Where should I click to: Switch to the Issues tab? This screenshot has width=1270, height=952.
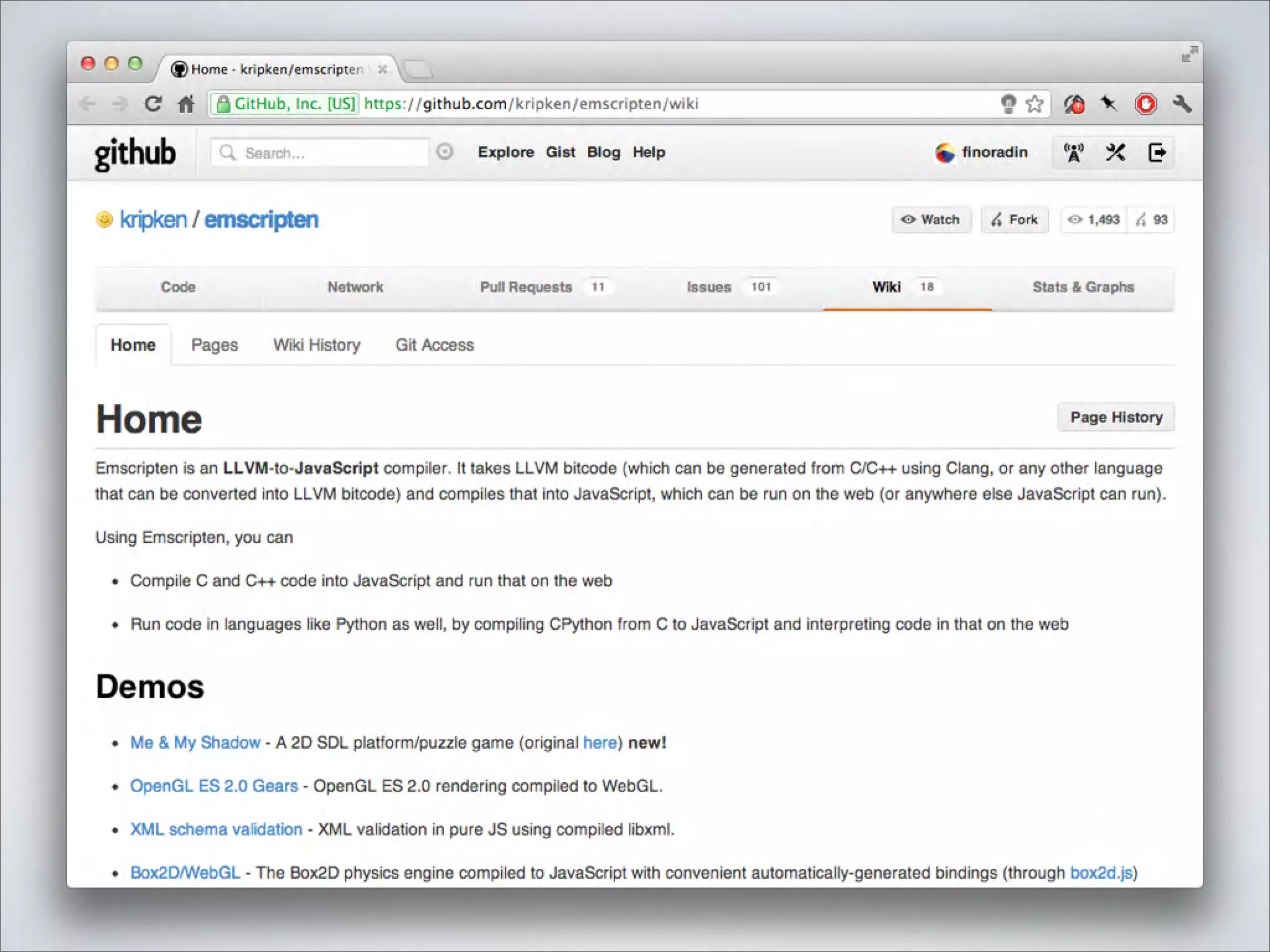click(709, 287)
